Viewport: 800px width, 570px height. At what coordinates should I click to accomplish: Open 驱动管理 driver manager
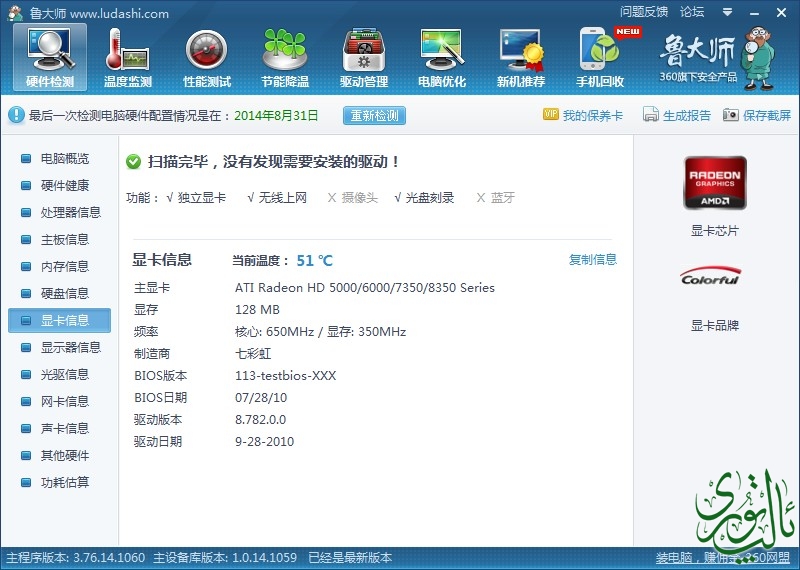click(x=363, y=57)
